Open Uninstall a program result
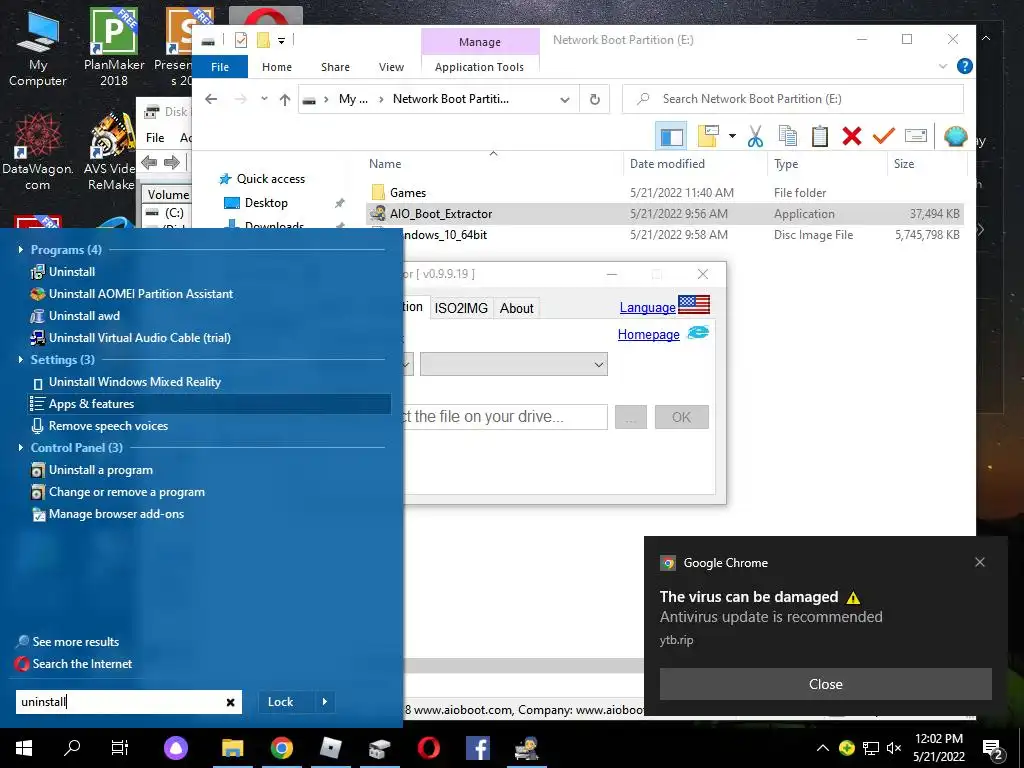The height and width of the screenshot is (768, 1024). [x=101, y=470]
